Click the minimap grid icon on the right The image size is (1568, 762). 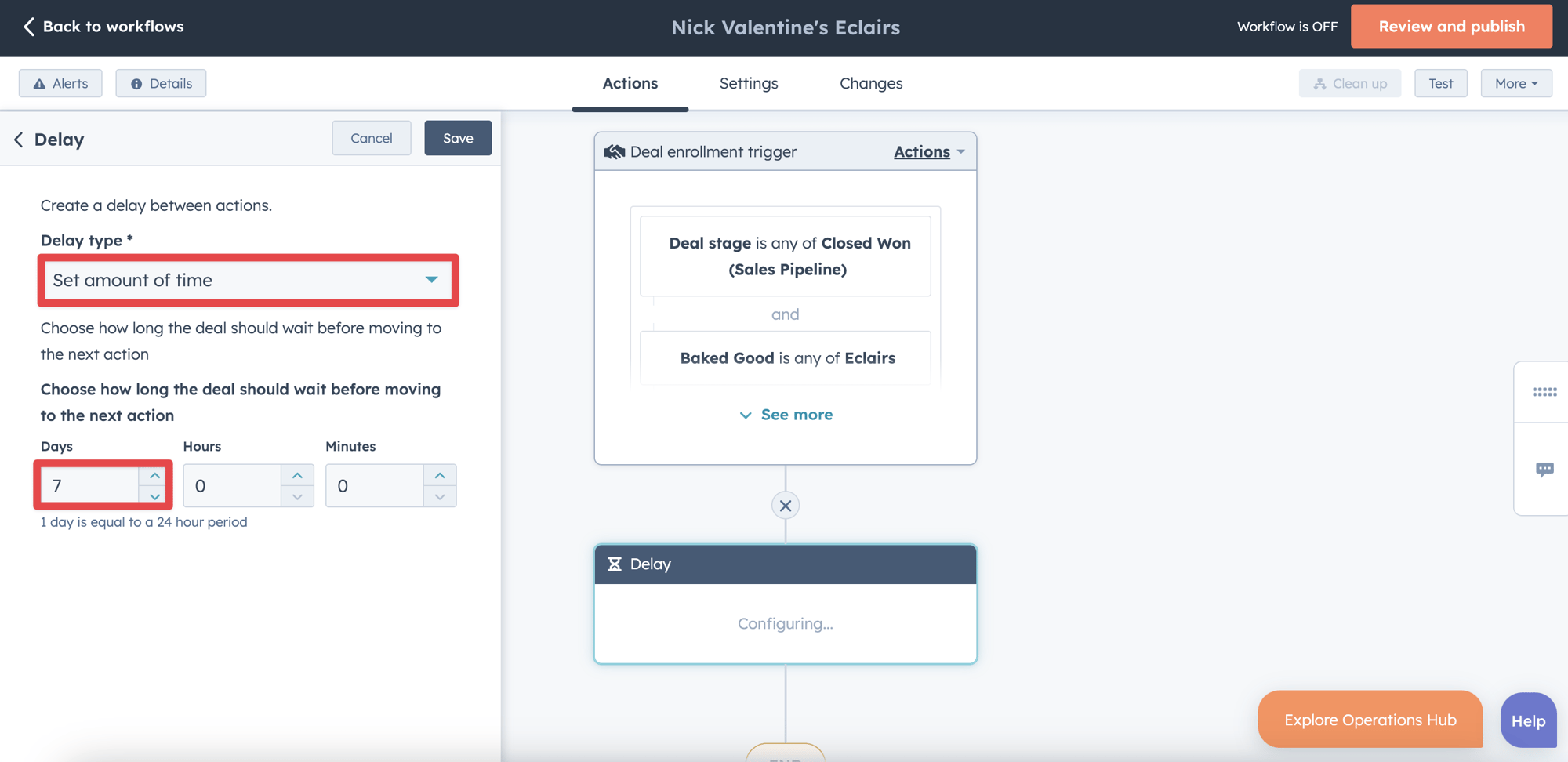coord(1544,392)
